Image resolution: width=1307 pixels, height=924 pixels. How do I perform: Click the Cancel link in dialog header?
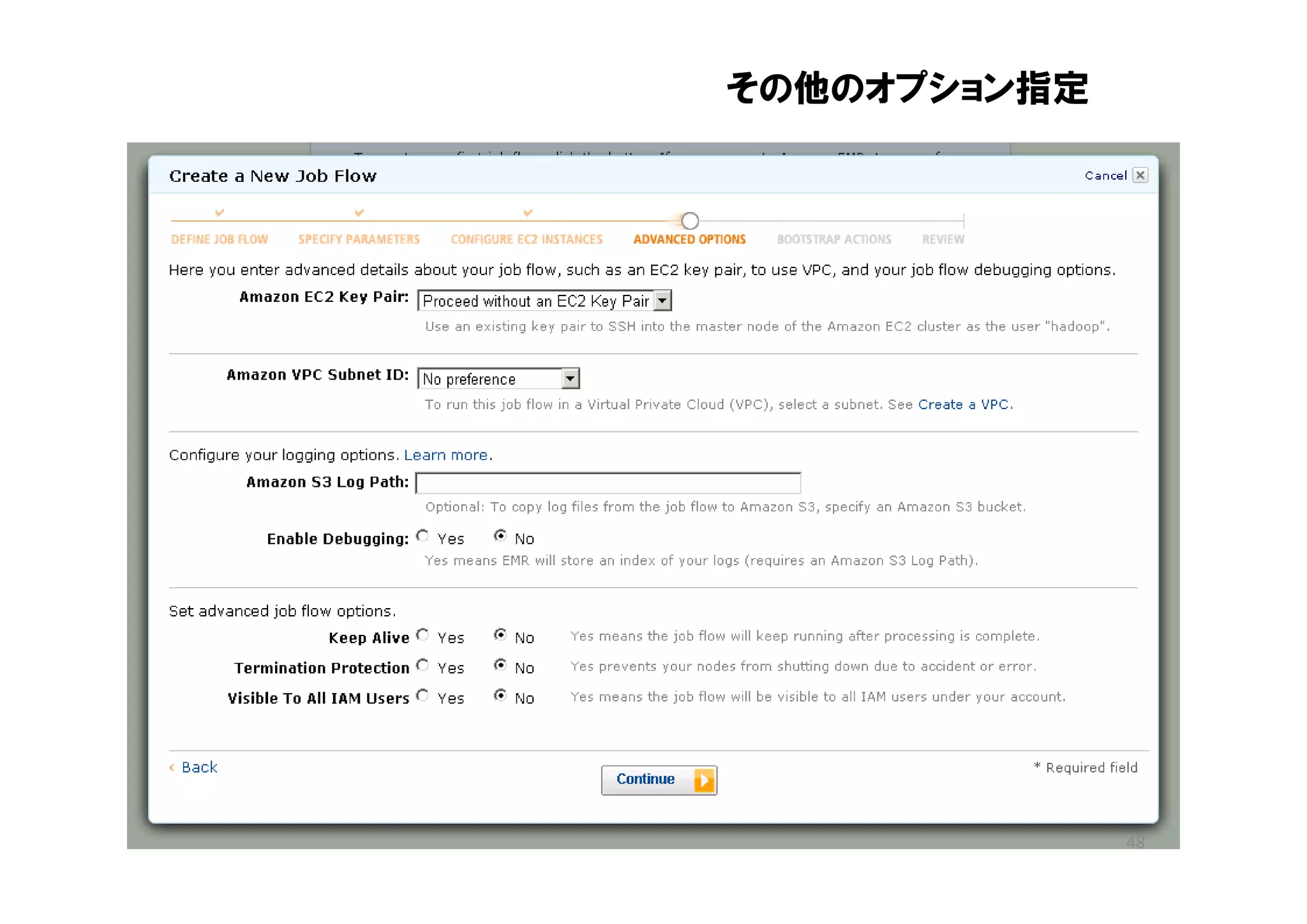tap(1105, 175)
